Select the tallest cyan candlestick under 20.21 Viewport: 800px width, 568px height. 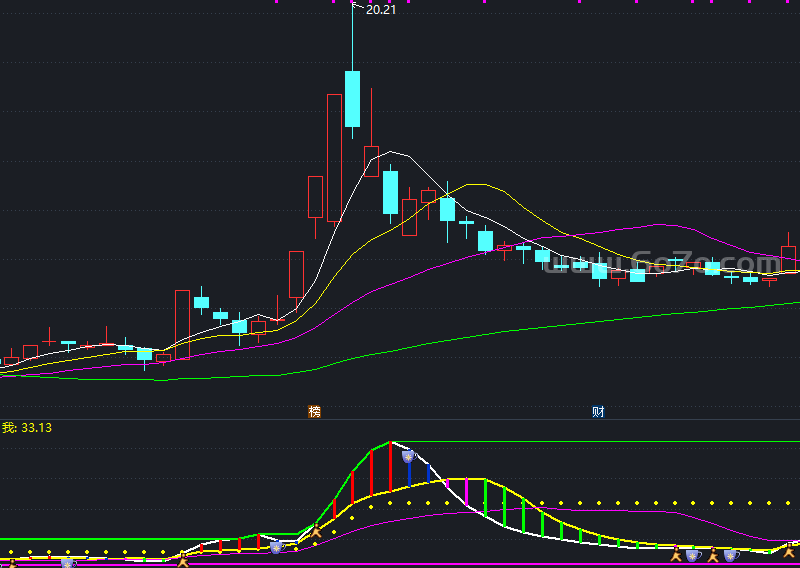pyautogui.click(x=352, y=98)
